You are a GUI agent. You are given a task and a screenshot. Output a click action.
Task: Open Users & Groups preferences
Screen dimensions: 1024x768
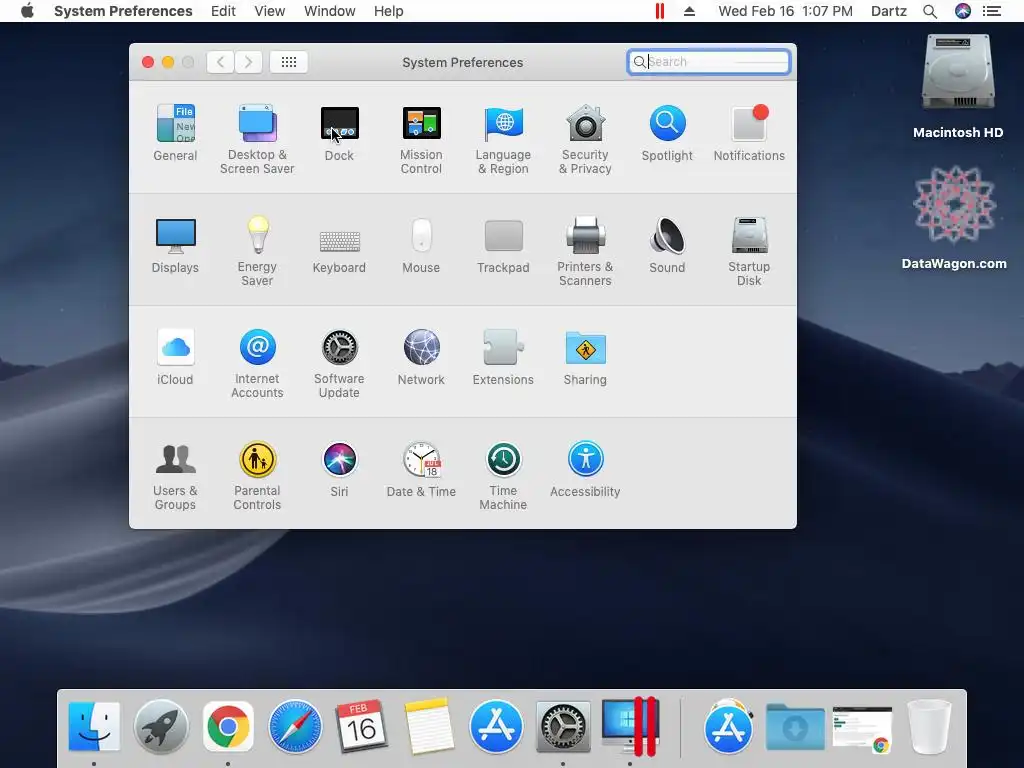[175, 476]
